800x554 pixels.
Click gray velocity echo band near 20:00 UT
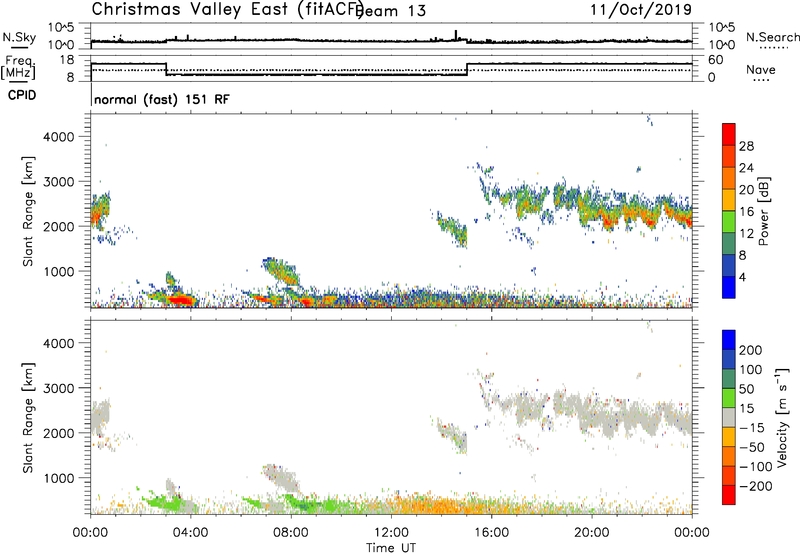(592, 416)
